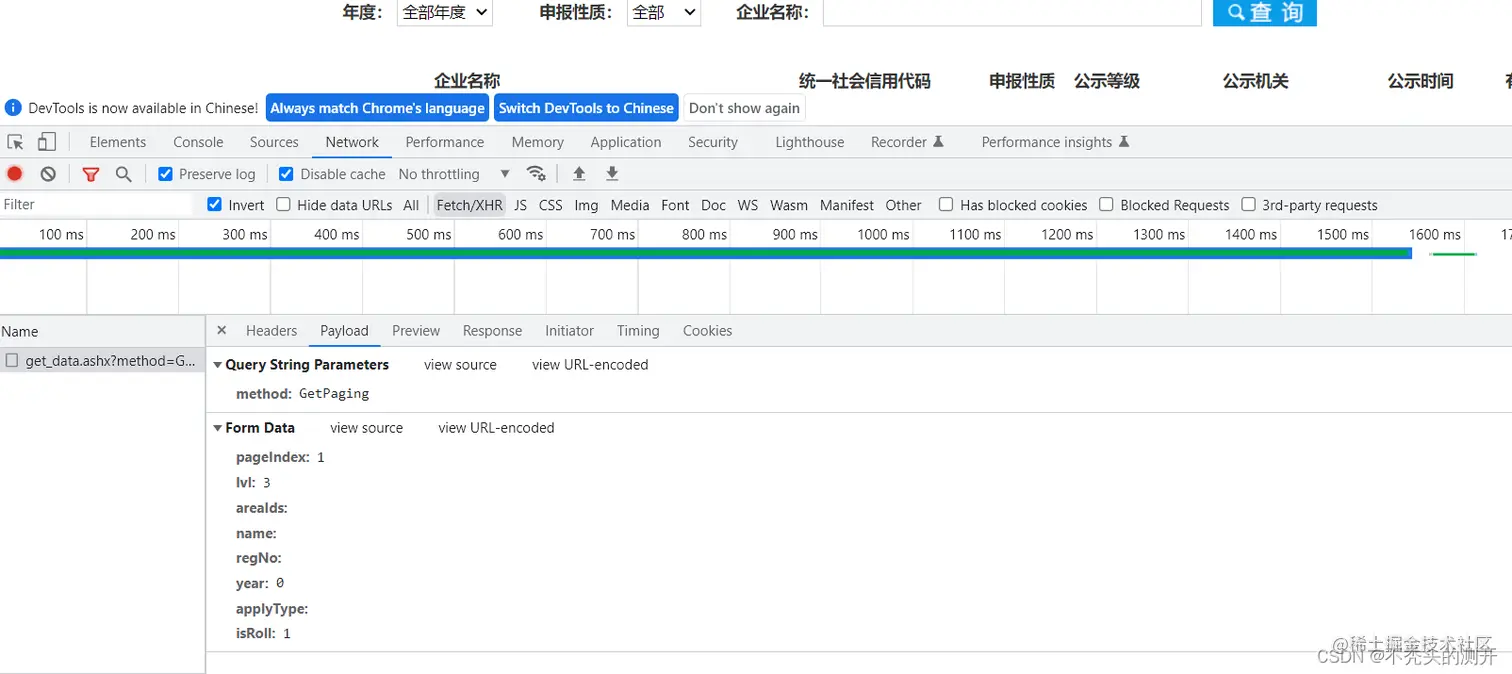This screenshot has height=674, width=1512.
Task: Enable Hide data URLs checkbox
Action: (283, 205)
